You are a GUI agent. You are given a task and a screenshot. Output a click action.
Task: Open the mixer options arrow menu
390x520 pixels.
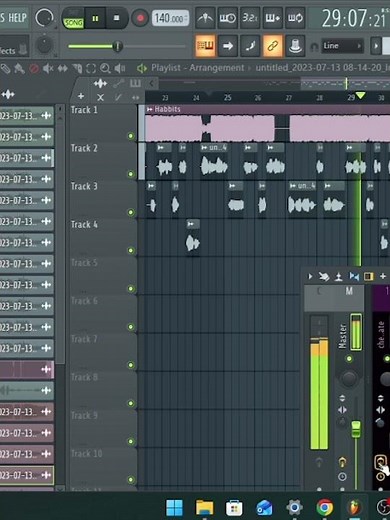tap(310, 276)
